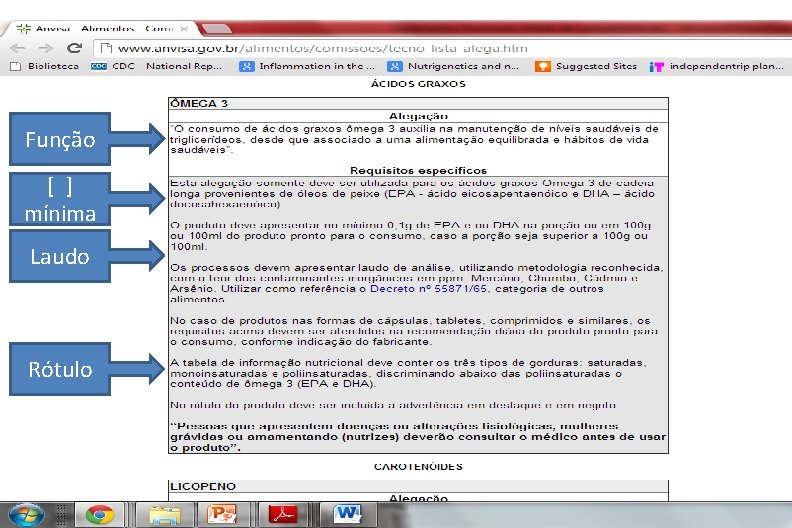Close the Anvisa Alimentos tab
This screenshot has height=528, width=792.
coord(184,29)
